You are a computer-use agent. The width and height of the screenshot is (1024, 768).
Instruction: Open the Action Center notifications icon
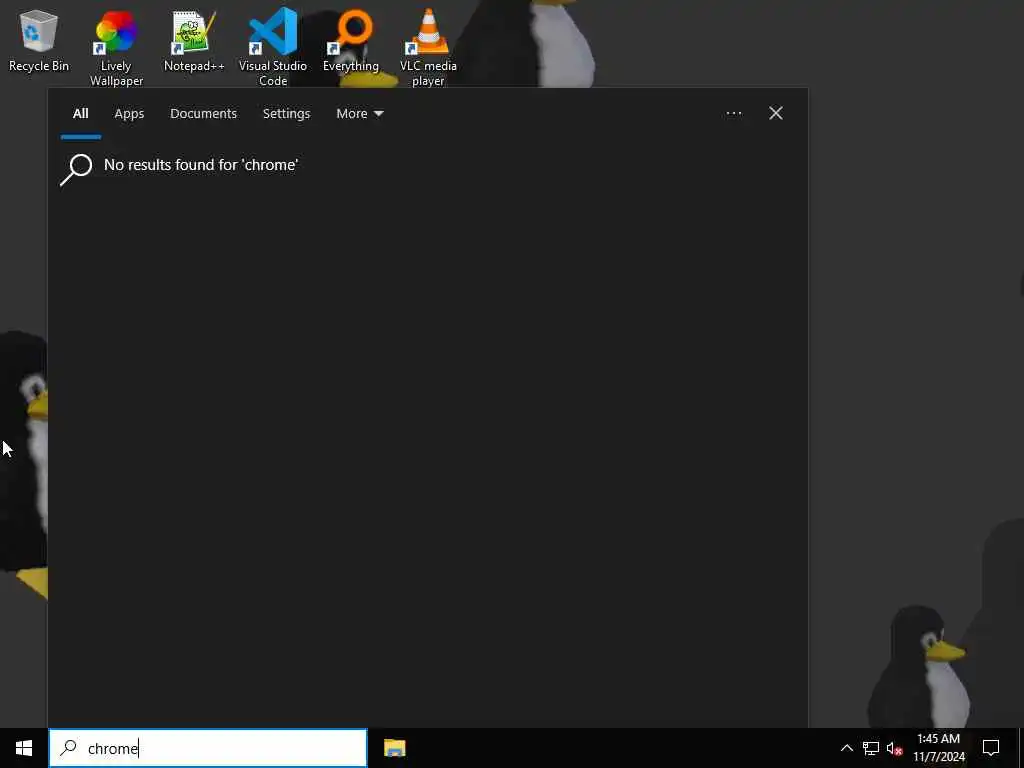pos(991,748)
